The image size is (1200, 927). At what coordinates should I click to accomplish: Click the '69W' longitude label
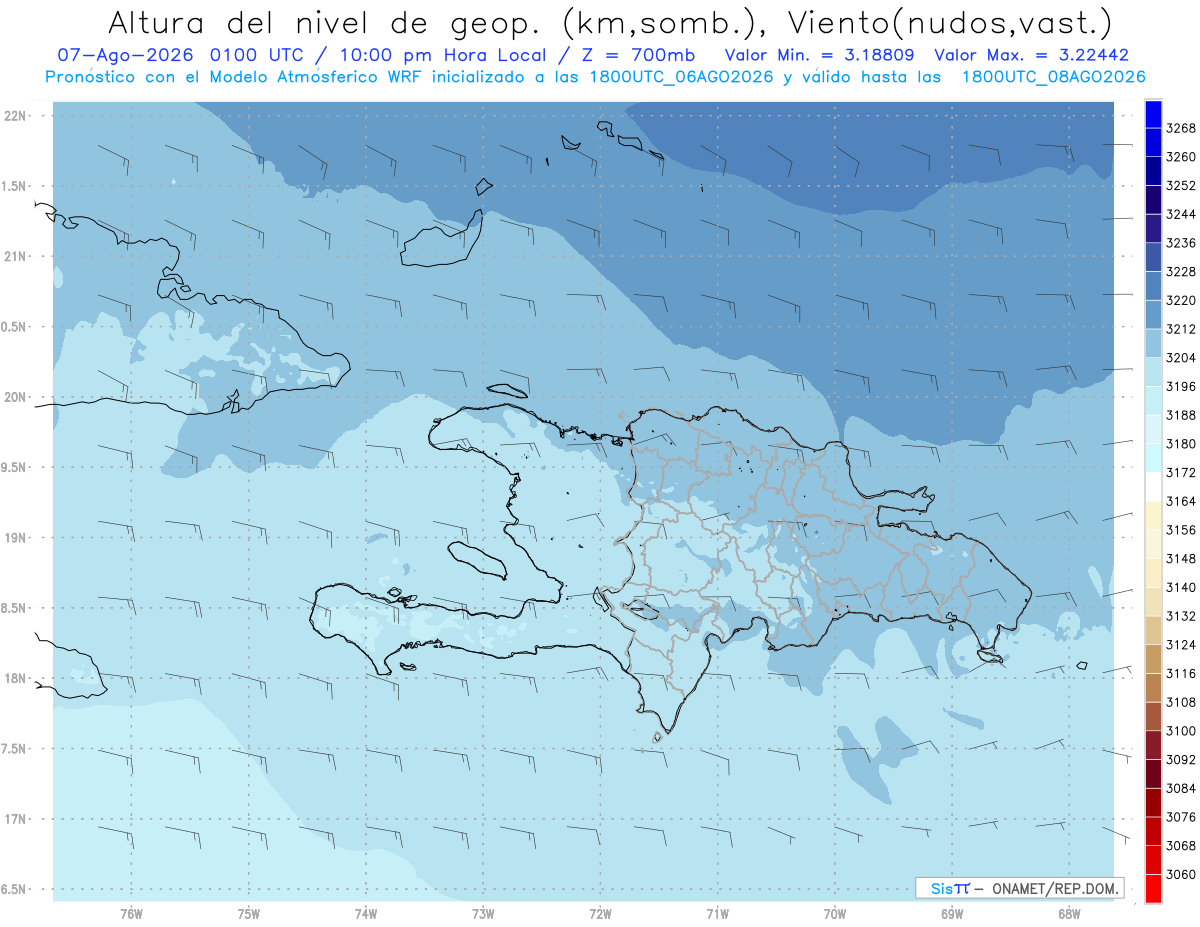click(x=952, y=913)
